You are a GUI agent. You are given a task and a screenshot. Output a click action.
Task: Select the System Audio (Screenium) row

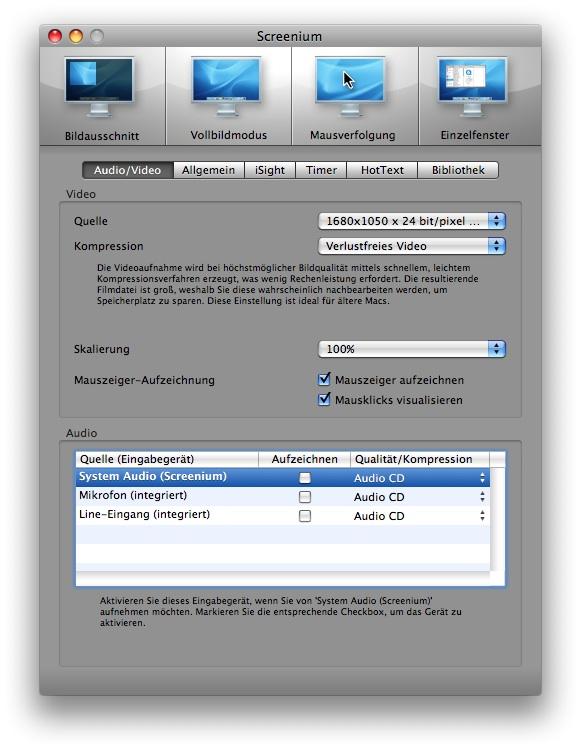coord(283,477)
